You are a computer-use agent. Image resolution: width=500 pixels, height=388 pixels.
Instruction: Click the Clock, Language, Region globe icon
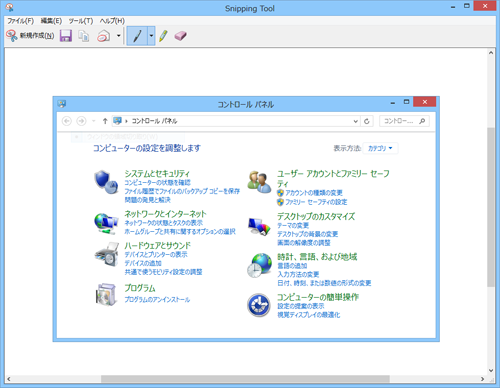pos(259,265)
